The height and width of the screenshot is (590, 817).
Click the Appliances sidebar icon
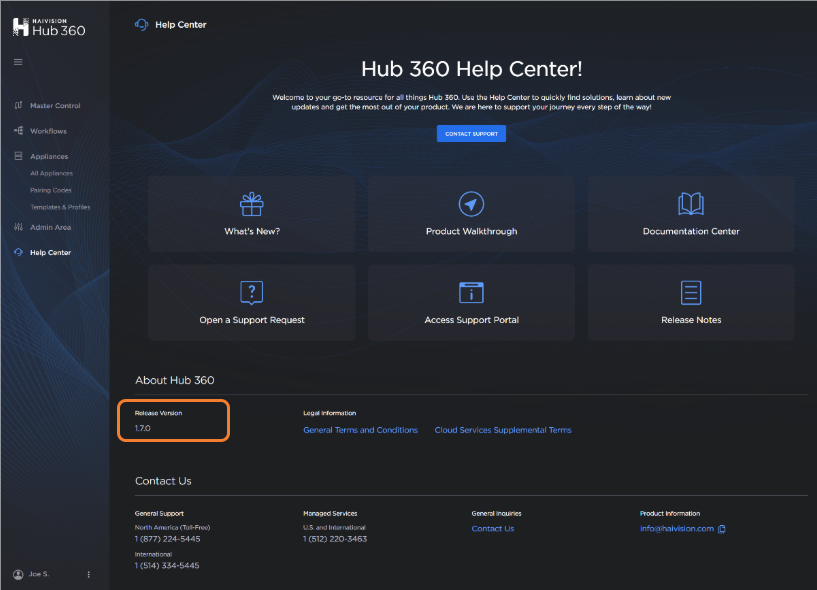[18, 156]
